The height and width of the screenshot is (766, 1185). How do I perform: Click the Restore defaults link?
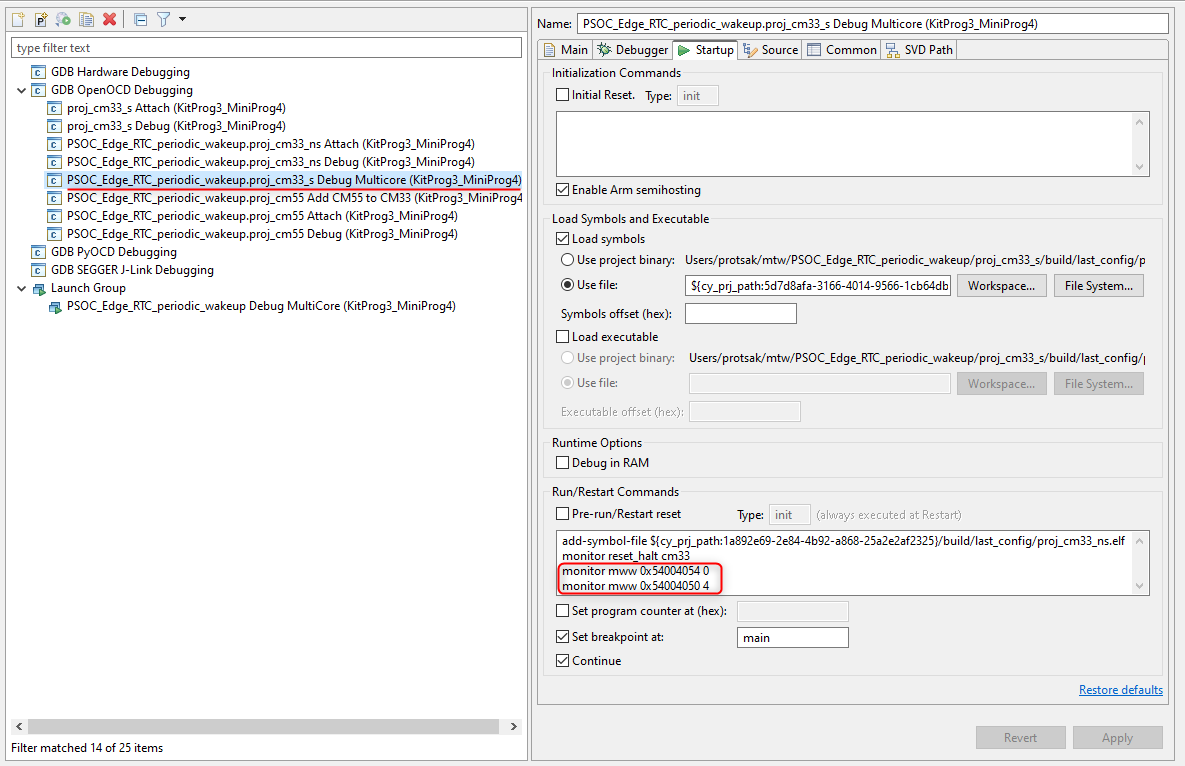coord(1120,690)
